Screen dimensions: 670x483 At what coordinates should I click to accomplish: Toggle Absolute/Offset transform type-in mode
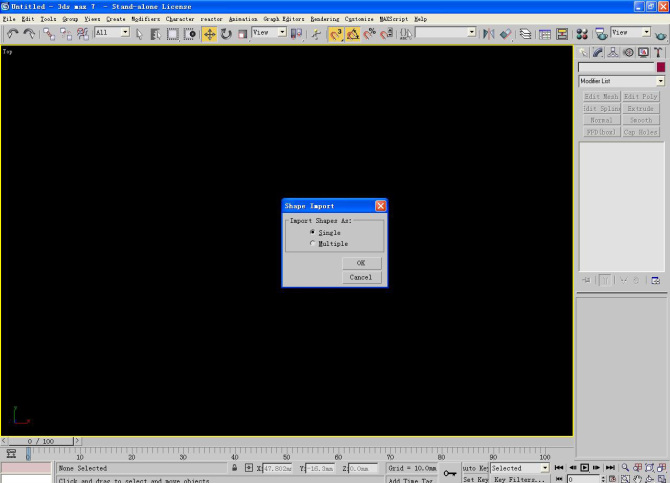[x=249, y=468]
